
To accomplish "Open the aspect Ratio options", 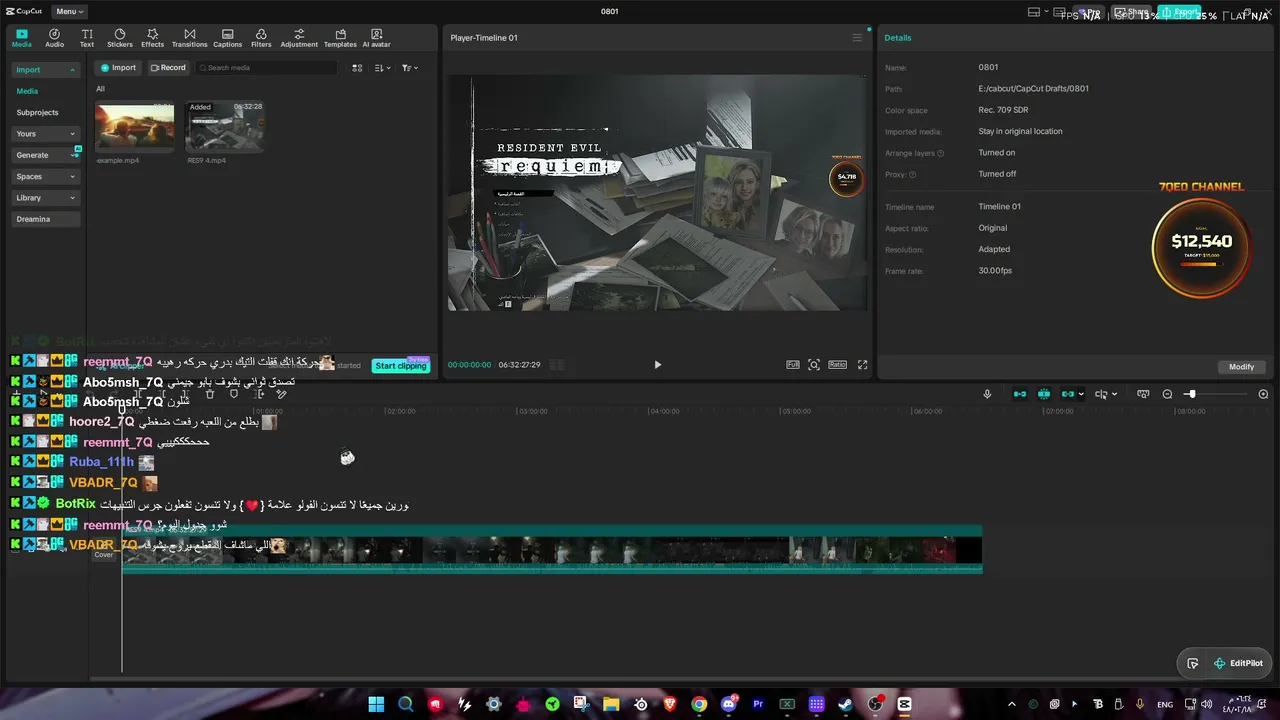I will click(838, 365).
